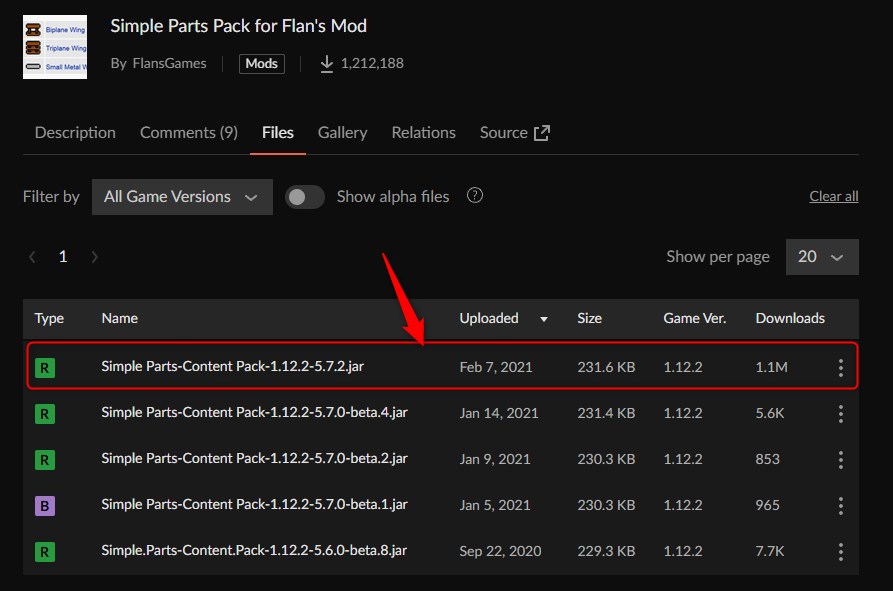Click the Name column header
Screen dimensions: 893x591
point(120,318)
